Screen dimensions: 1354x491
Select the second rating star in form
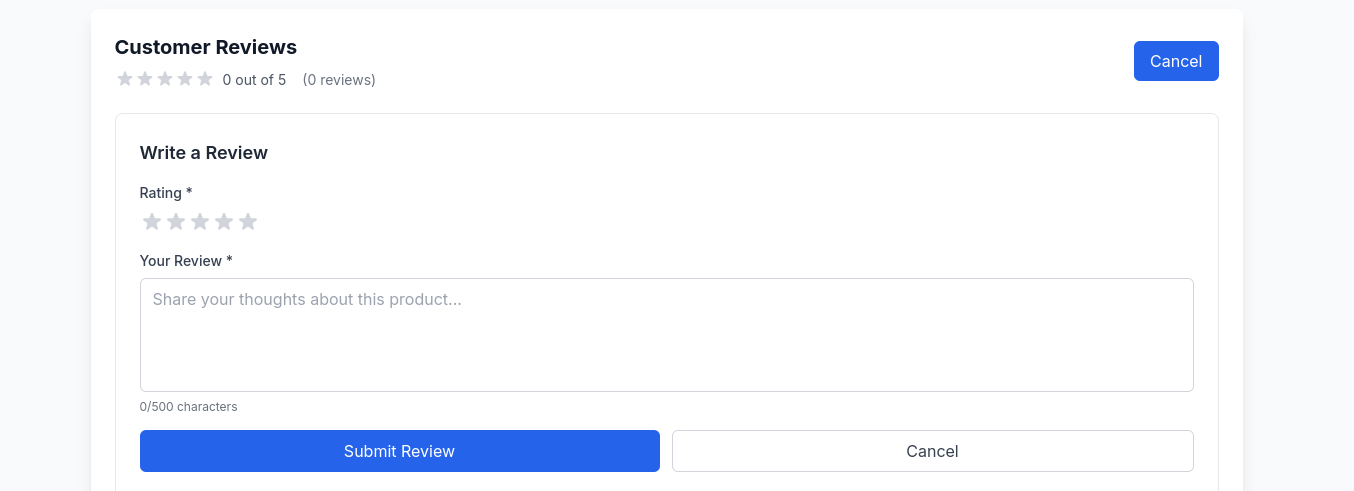tap(176, 221)
